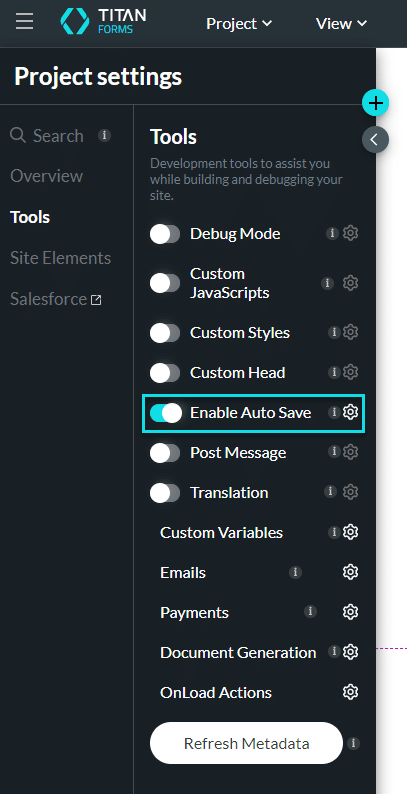Open Enable Auto Save gear settings

350,412
